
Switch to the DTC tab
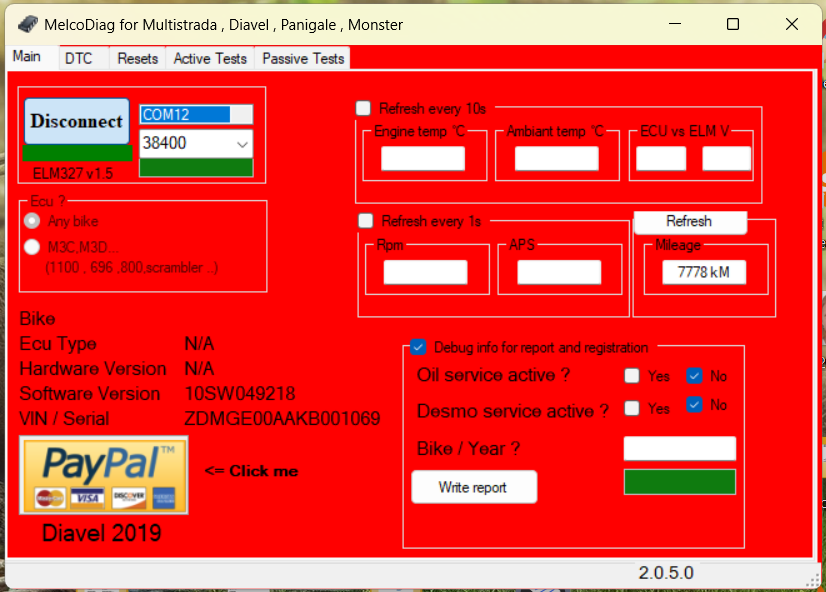[78, 58]
